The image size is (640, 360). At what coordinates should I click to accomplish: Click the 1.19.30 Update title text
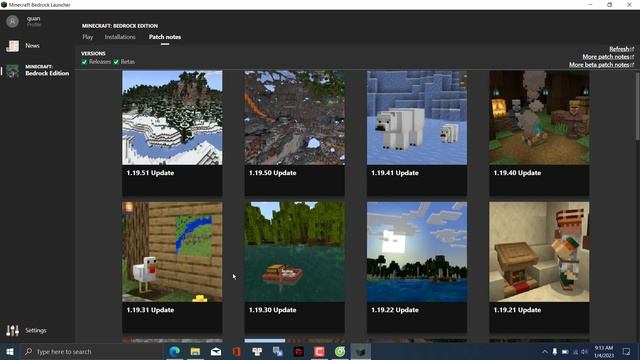pyautogui.click(x=273, y=310)
